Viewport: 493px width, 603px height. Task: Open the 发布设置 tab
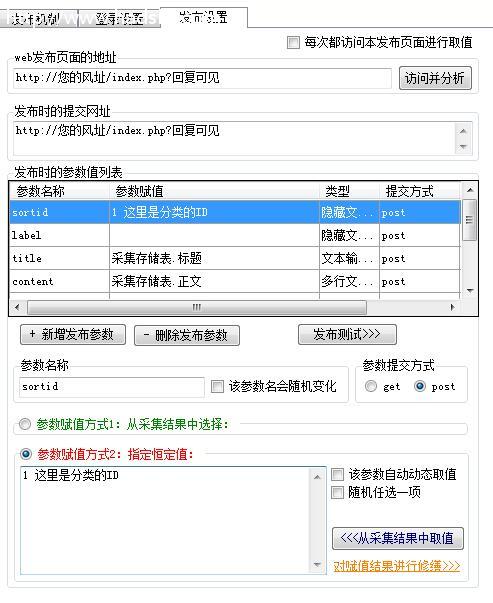pos(203,17)
